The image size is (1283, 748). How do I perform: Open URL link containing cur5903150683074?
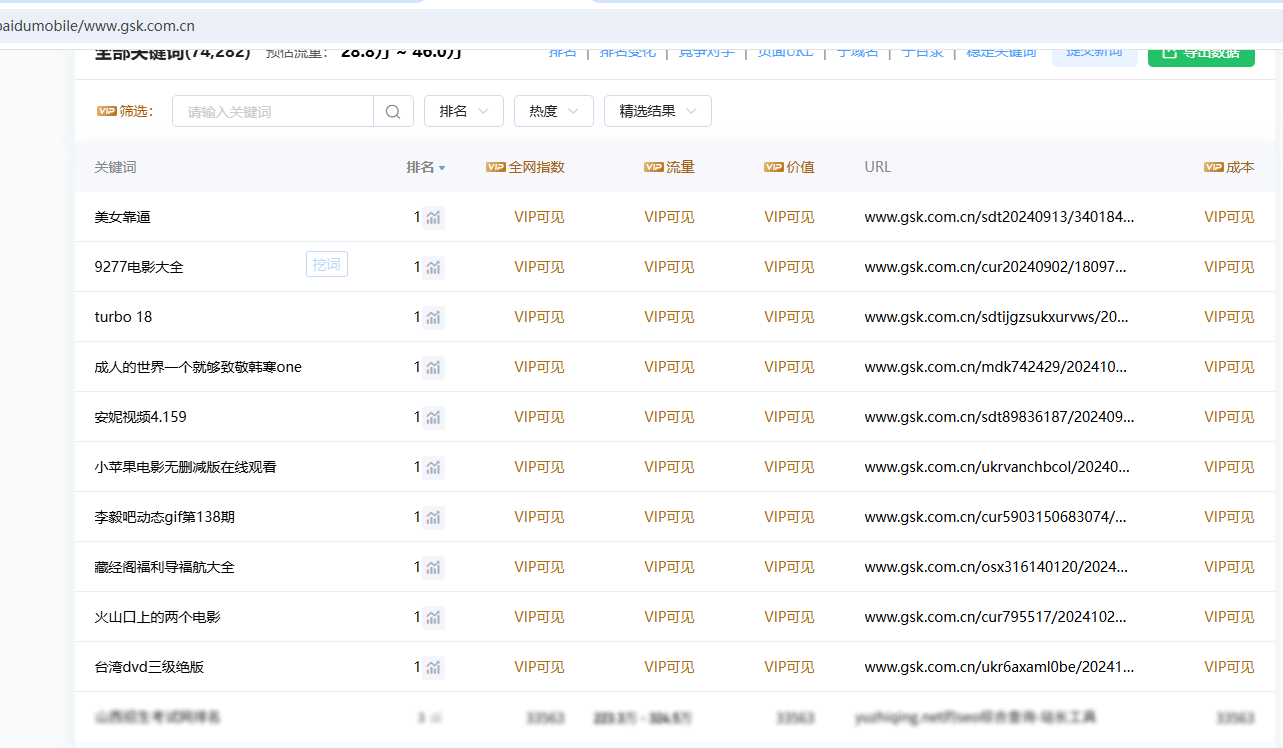[x=996, y=517]
